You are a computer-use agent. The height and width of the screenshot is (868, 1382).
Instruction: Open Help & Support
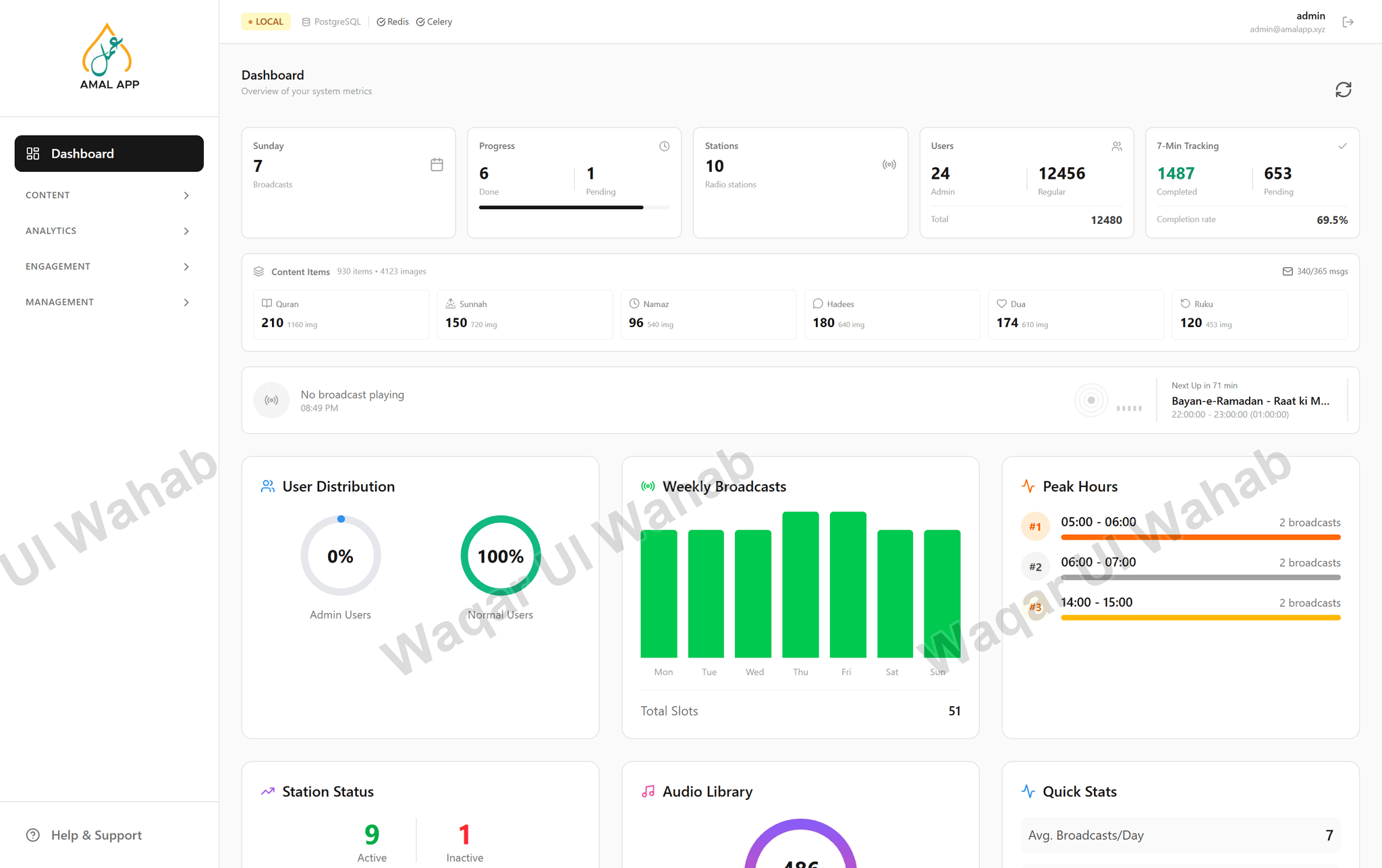coord(84,835)
